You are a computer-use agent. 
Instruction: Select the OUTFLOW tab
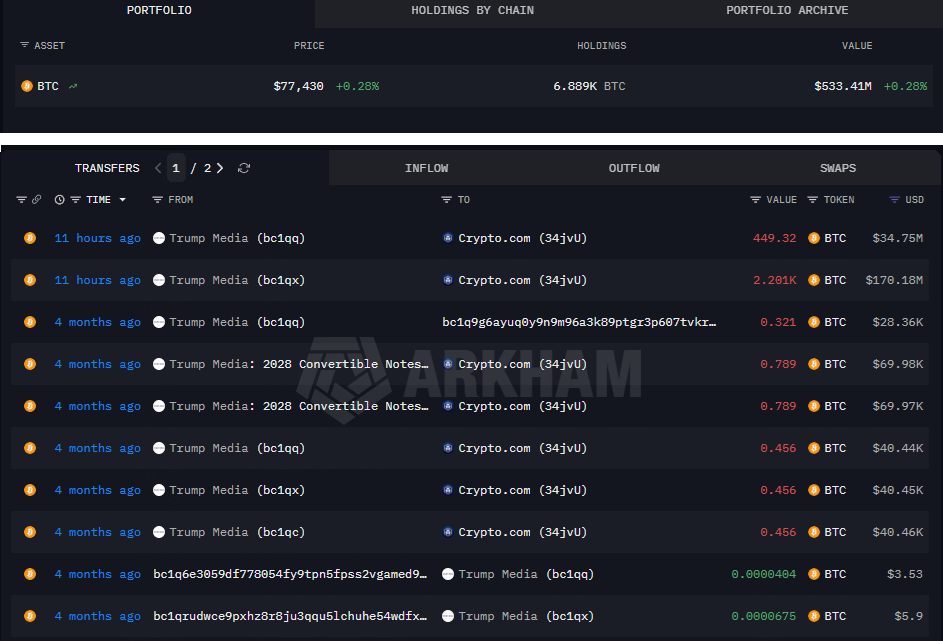634,168
